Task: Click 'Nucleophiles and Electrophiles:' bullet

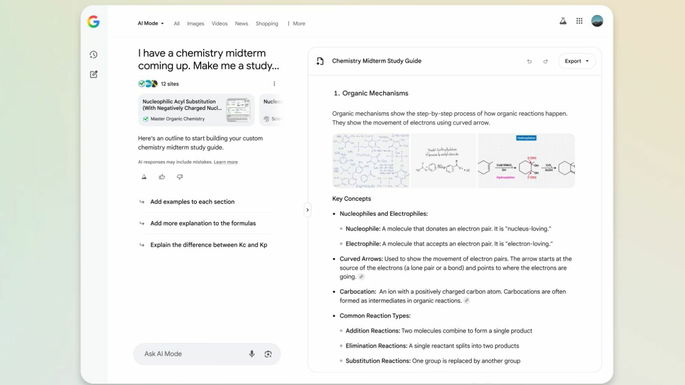Action: click(384, 214)
